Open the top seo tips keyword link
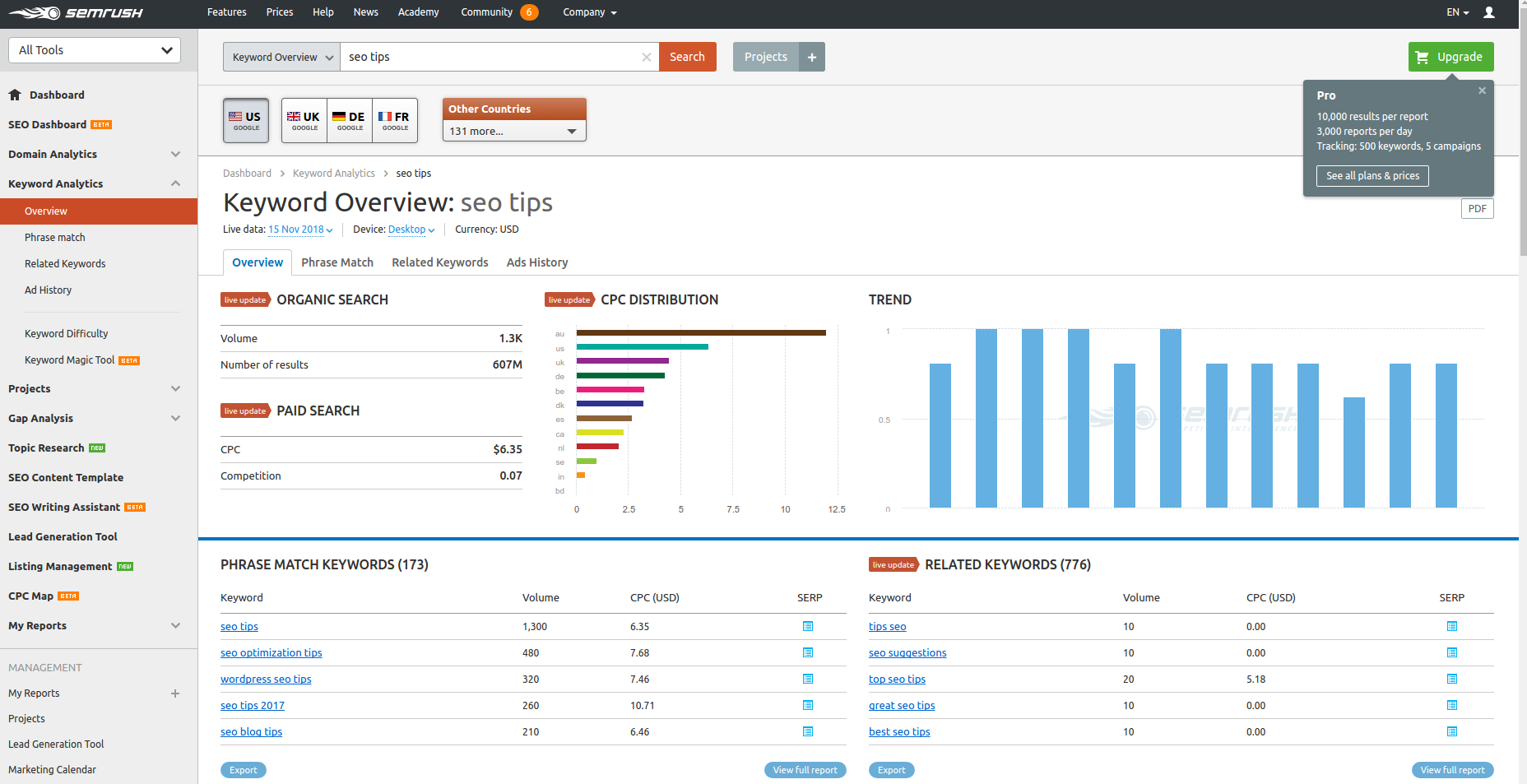 point(897,680)
